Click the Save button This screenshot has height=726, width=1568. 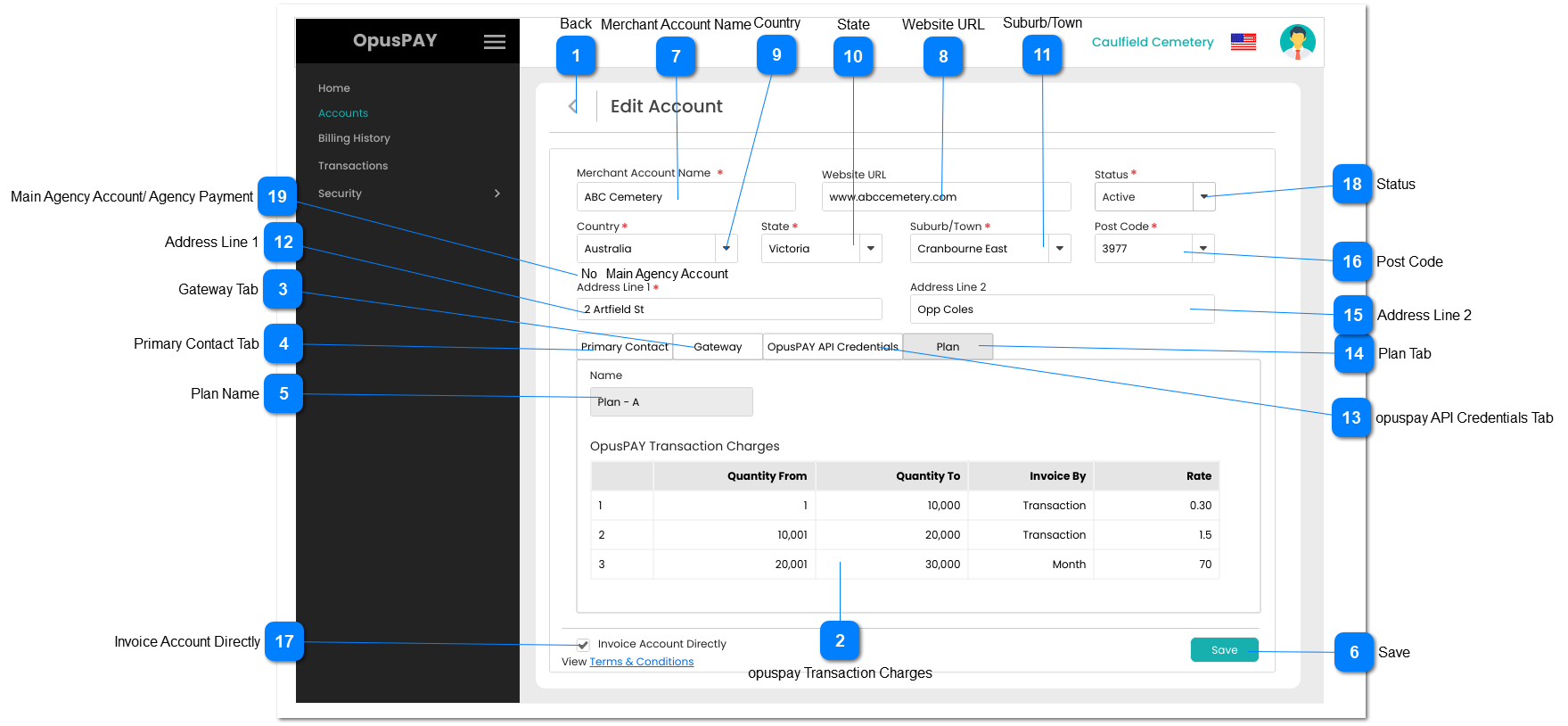(1224, 650)
